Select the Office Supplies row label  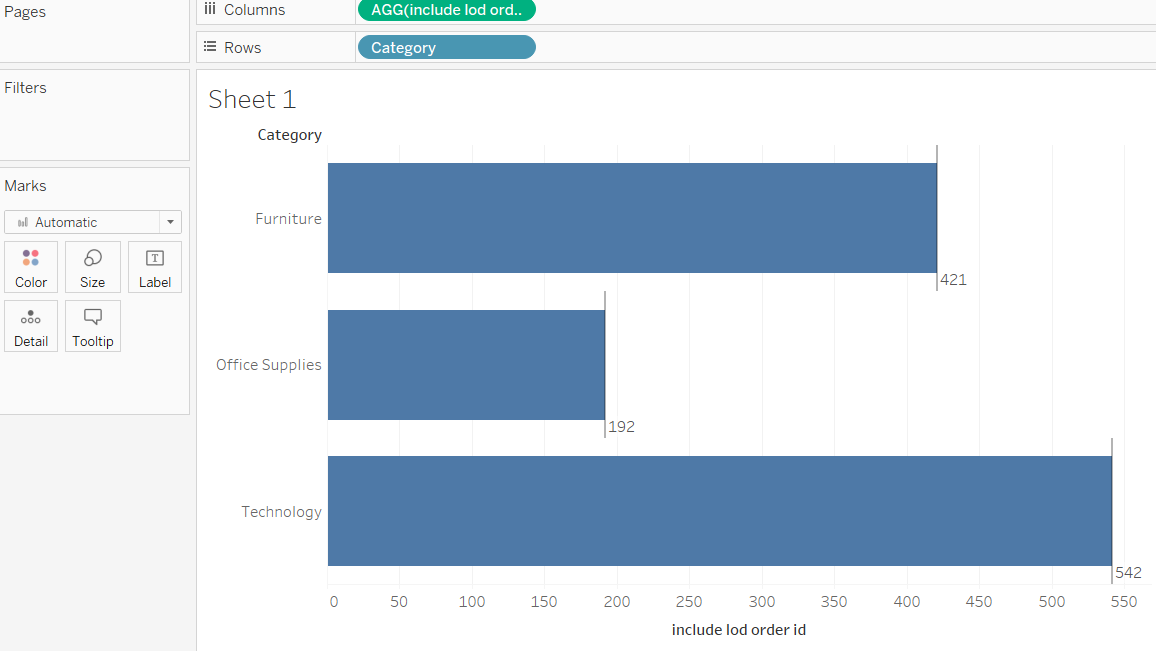(x=268, y=365)
